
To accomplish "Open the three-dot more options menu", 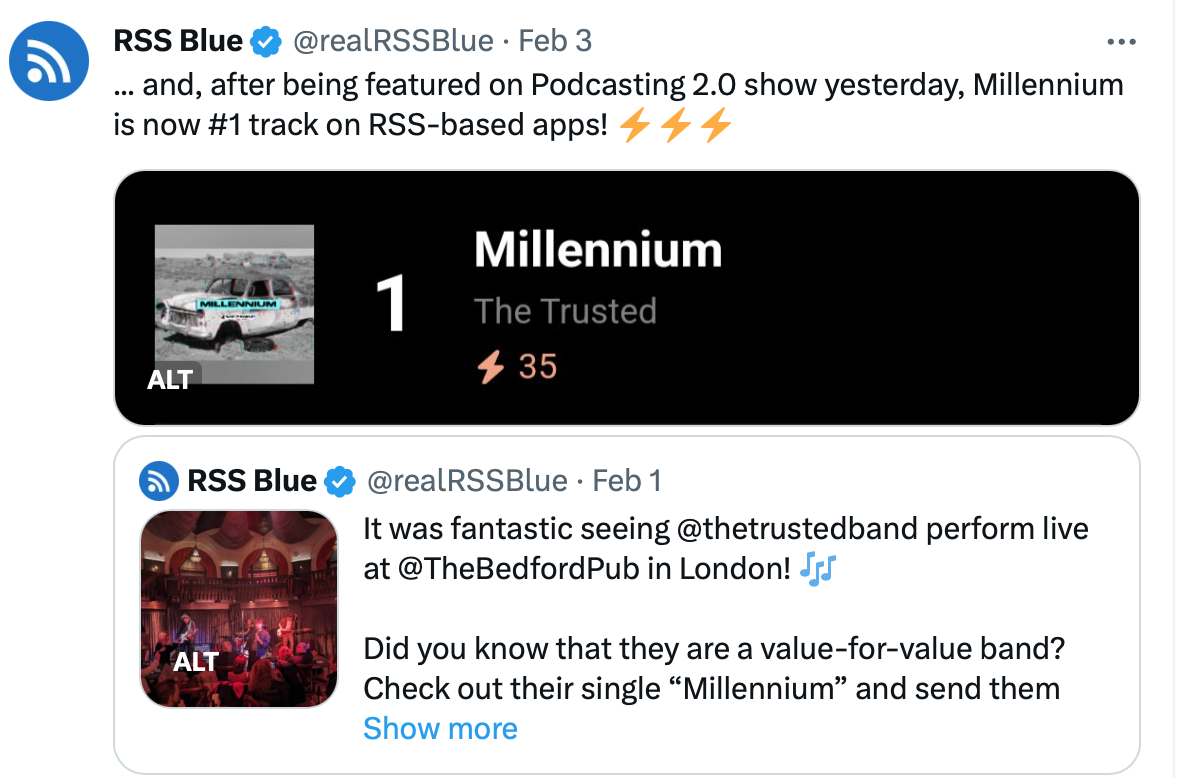I will (1122, 42).
